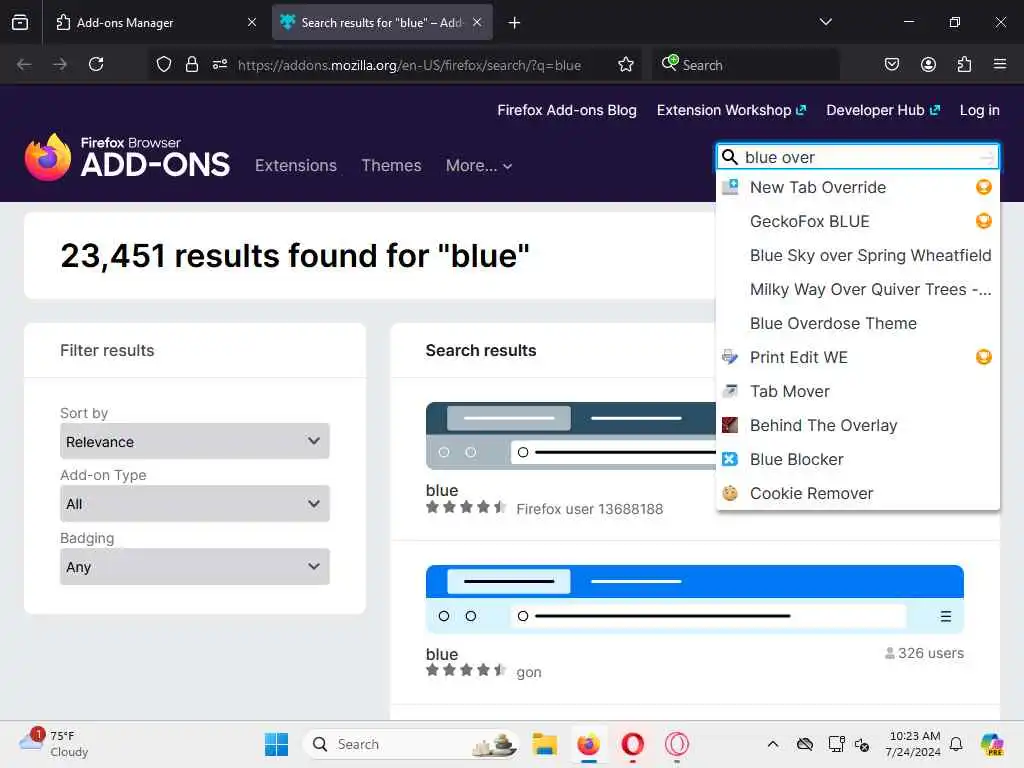Open tracking protection shield icon
Image resolution: width=1024 pixels, height=768 pixels.
tap(164, 64)
